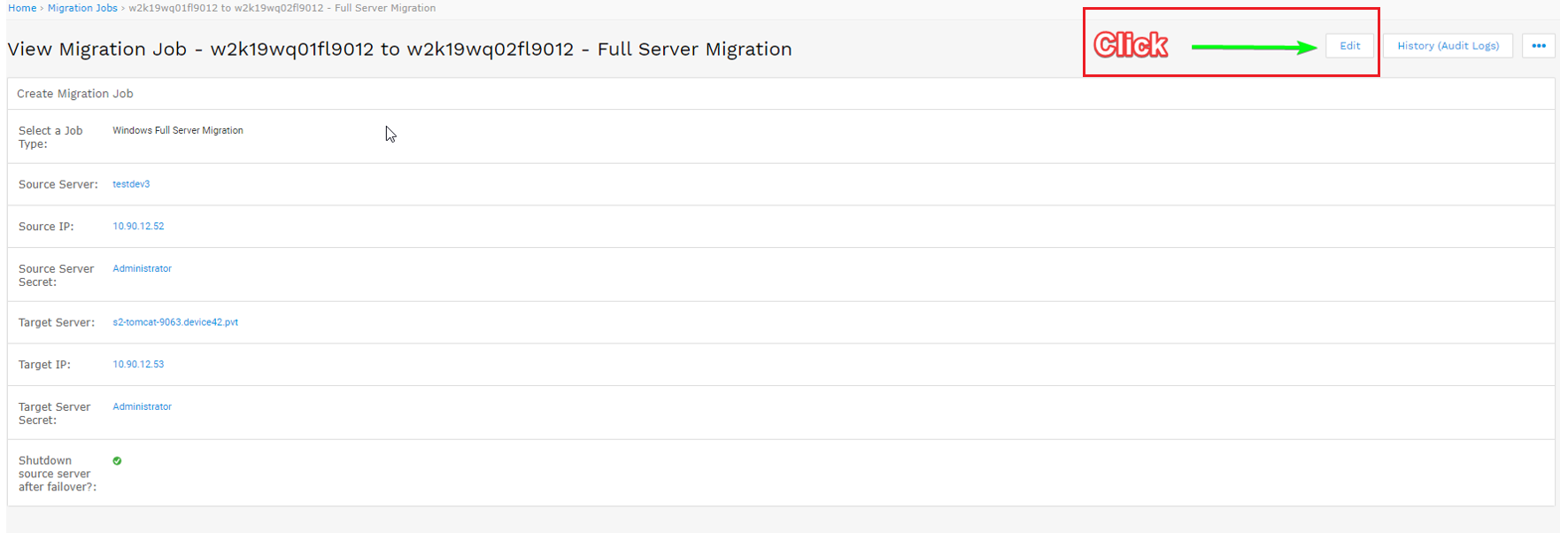This screenshot has height=533, width=1568.
Task: Click the green shutdown-after-failover check icon
Action: pos(117,460)
